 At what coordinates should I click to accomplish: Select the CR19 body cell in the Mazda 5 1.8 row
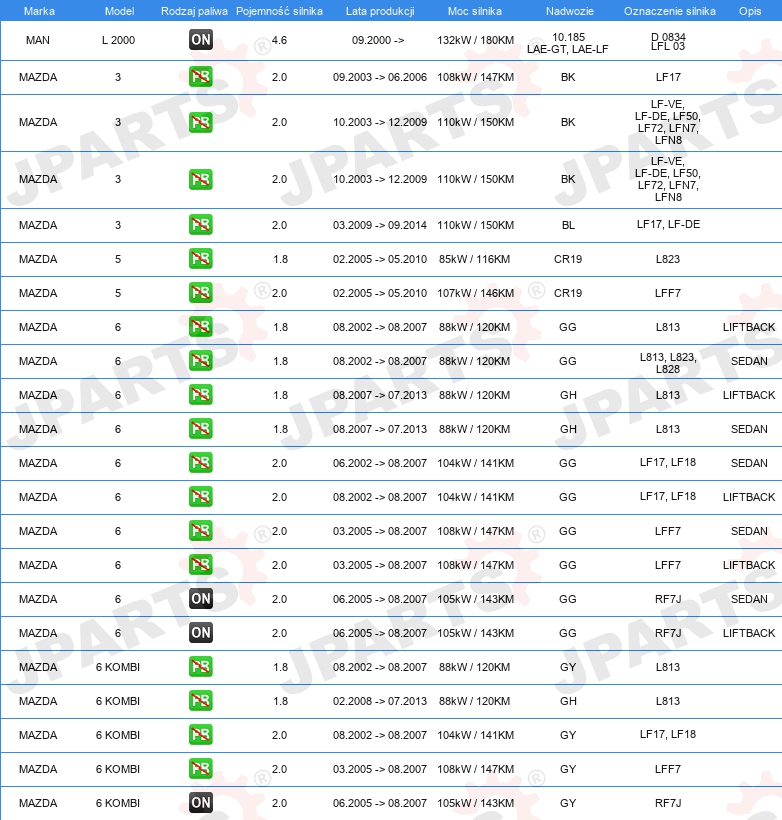pos(568,259)
